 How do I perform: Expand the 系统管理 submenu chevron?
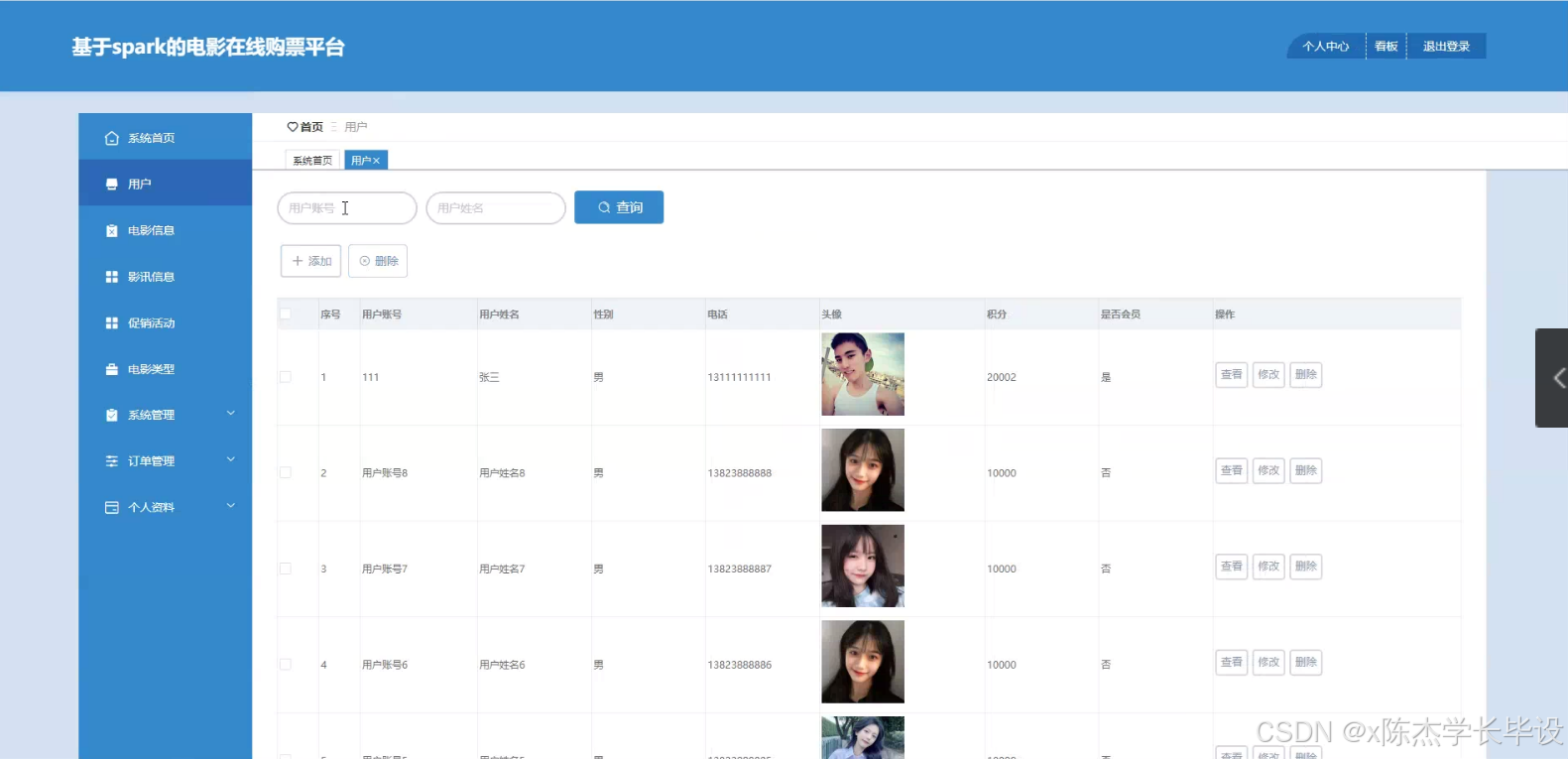pyautogui.click(x=231, y=414)
